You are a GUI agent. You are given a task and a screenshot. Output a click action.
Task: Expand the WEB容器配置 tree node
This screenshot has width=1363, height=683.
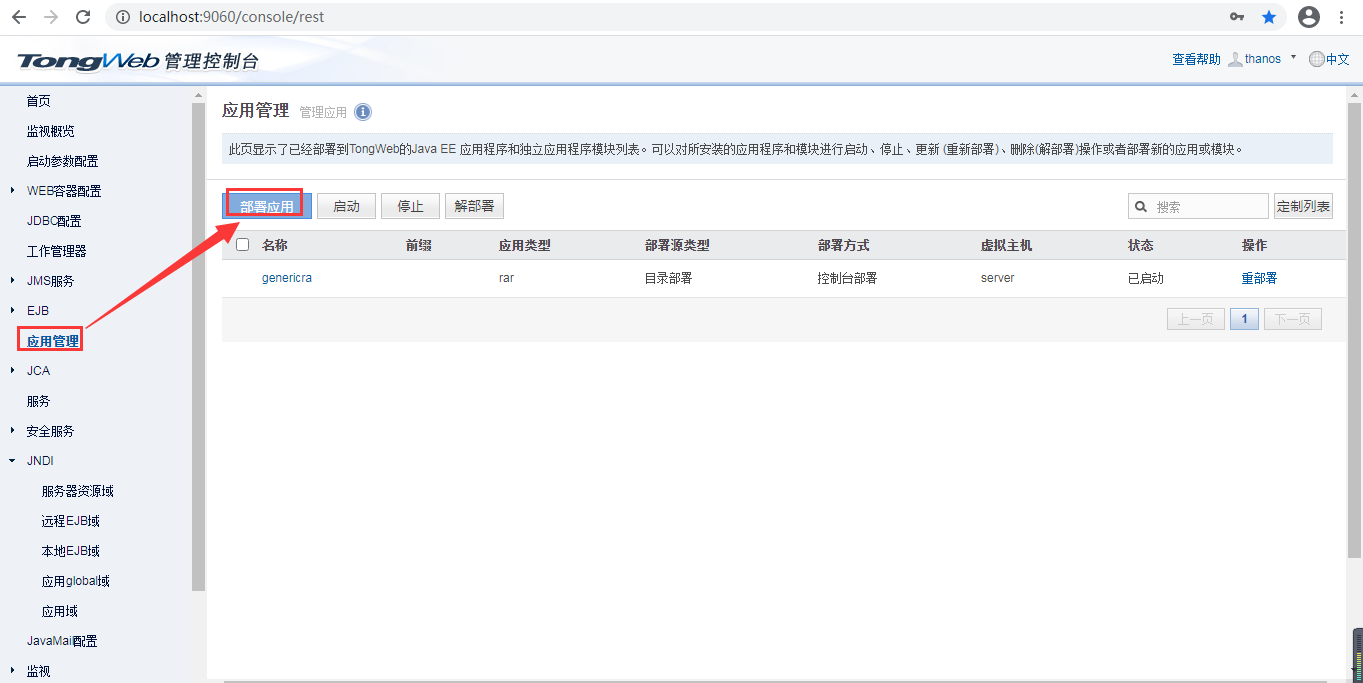[x=12, y=191]
